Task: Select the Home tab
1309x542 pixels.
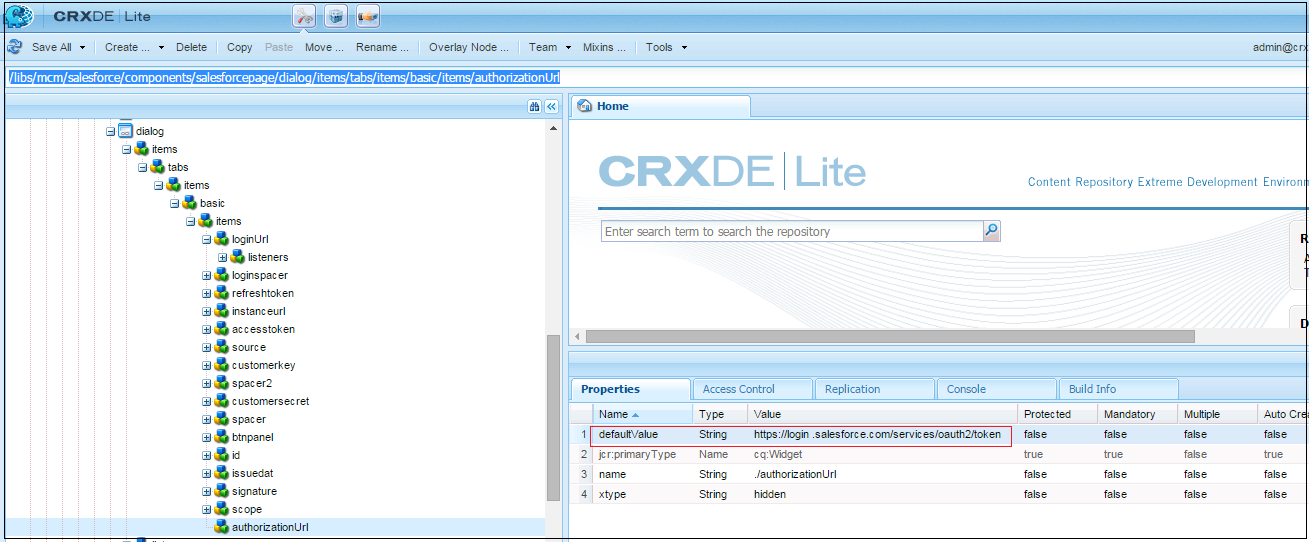Action: tap(660, 106)
